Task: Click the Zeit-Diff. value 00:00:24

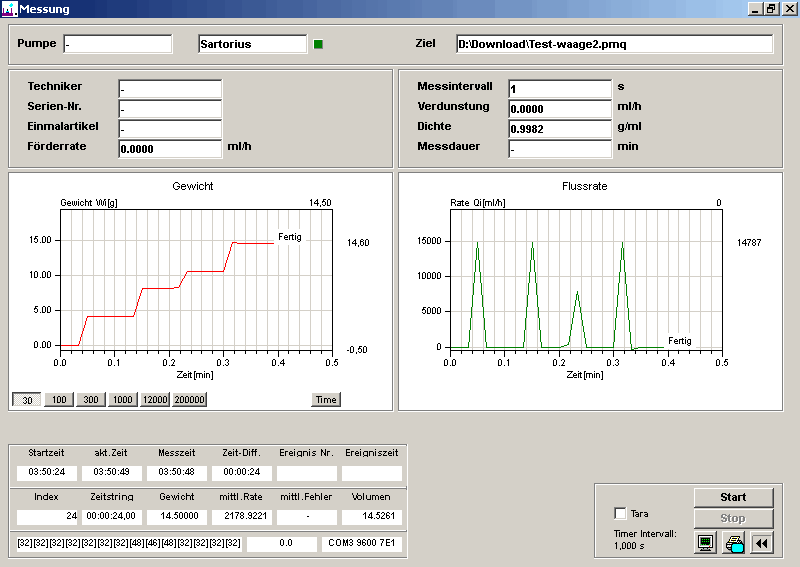Action: coord(241,472)
